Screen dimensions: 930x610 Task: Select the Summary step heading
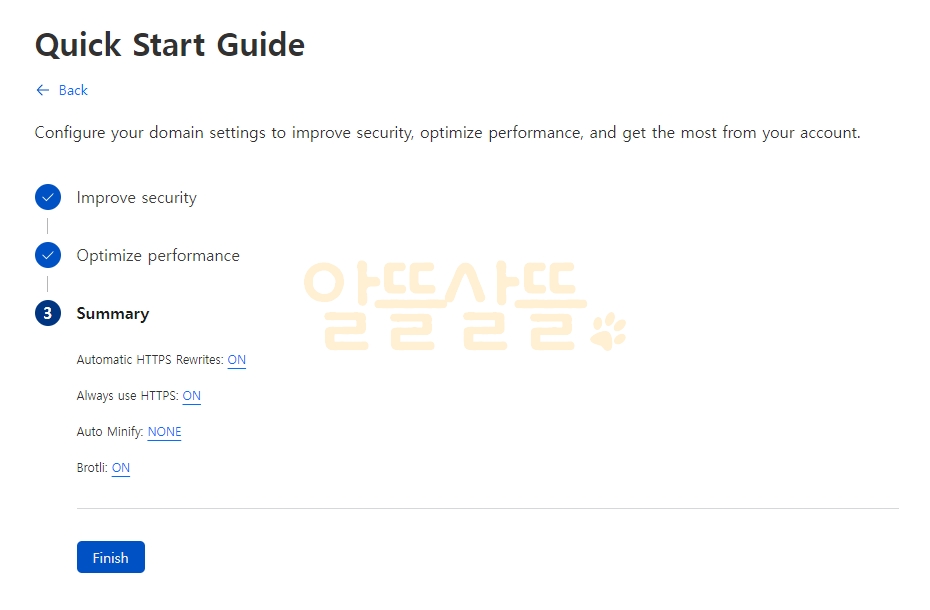tap(113, 313)
